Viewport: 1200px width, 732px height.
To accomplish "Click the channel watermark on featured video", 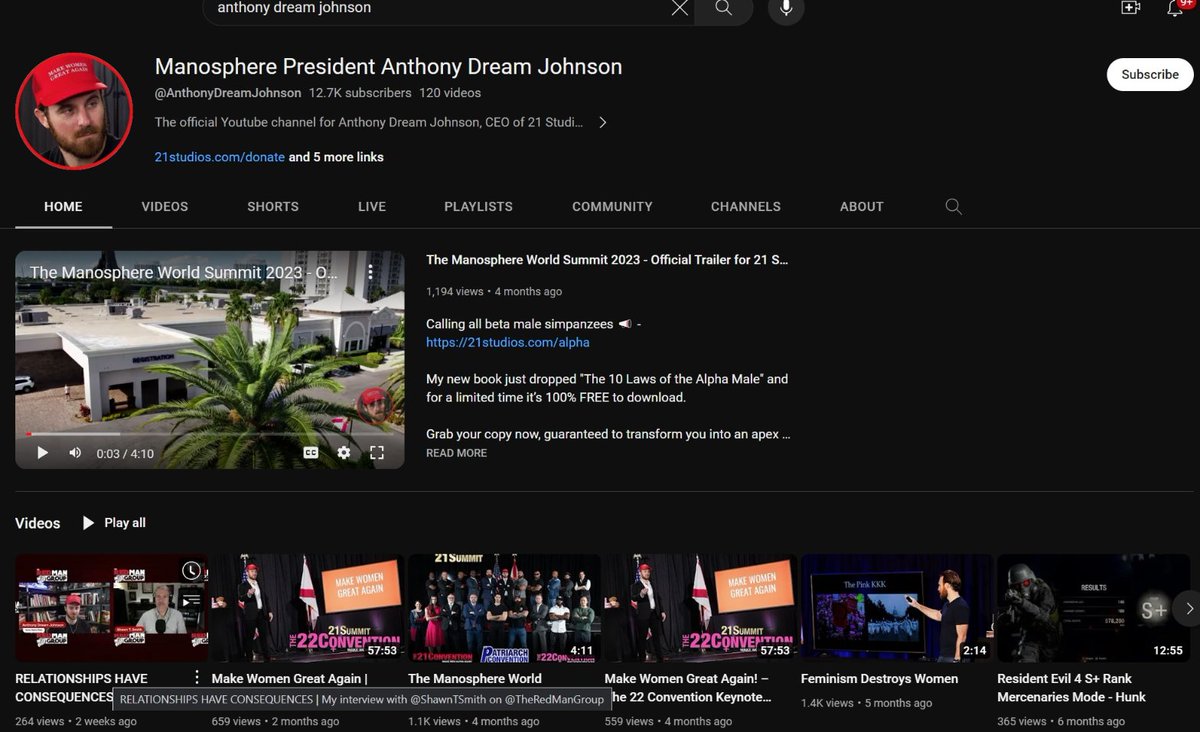I will [374, 405].
